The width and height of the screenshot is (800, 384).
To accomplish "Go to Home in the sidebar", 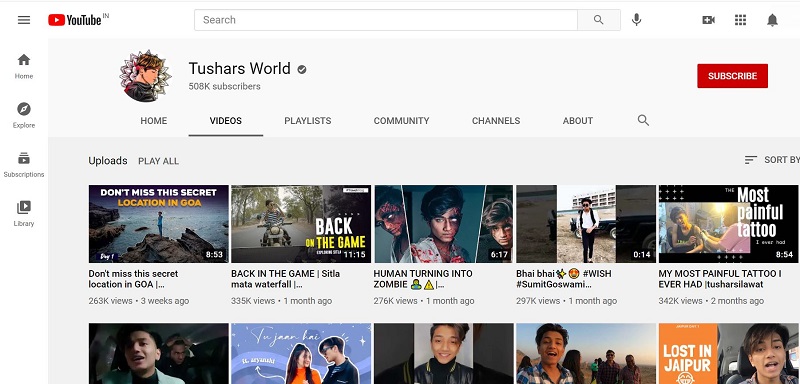I will coord(24,66).
